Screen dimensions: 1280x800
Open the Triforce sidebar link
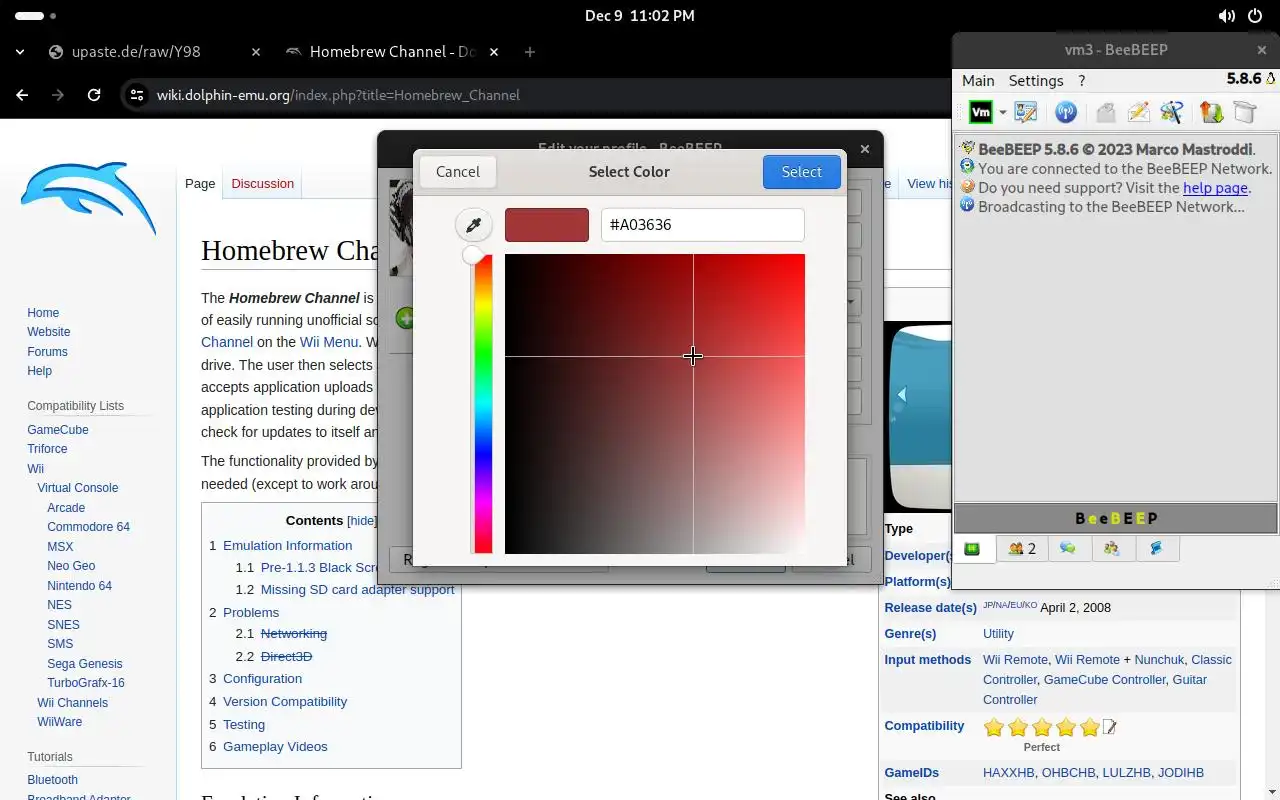point(47,449)
